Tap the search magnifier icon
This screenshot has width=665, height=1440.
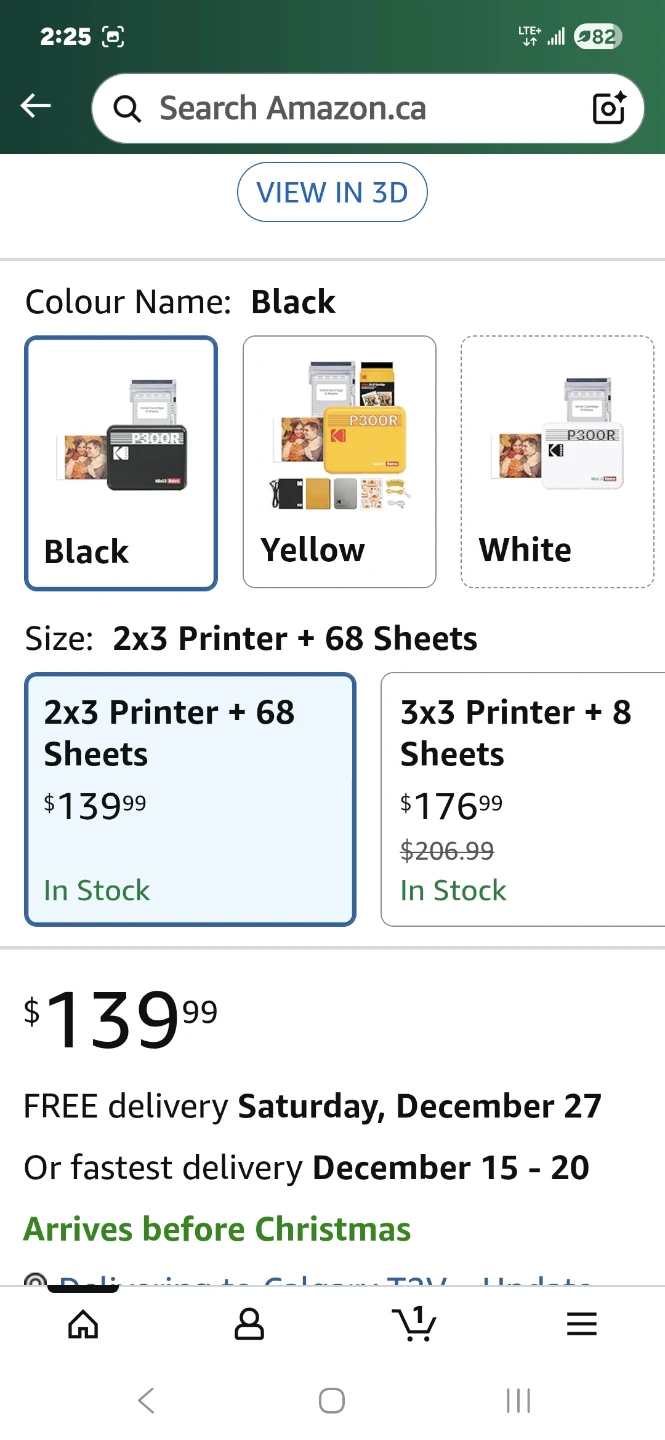point(127,108)
